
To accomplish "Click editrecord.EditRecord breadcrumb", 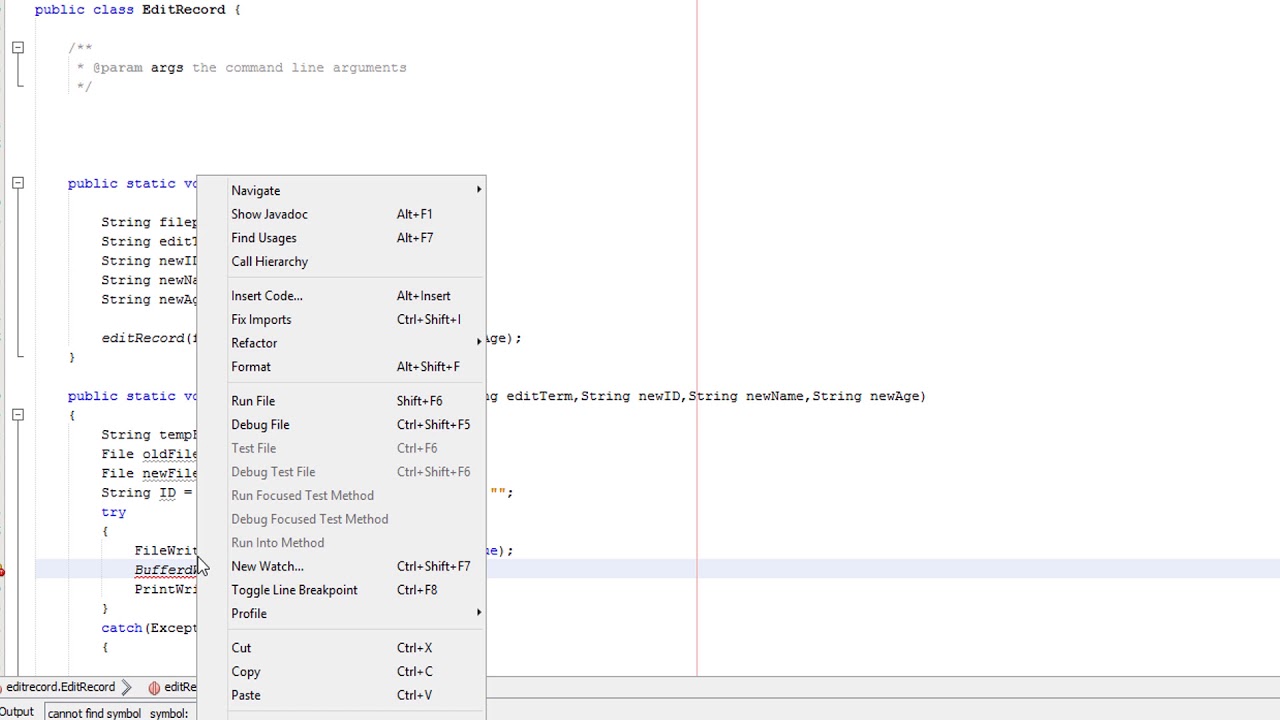I will pyautogui.click(x=60, y=687).
